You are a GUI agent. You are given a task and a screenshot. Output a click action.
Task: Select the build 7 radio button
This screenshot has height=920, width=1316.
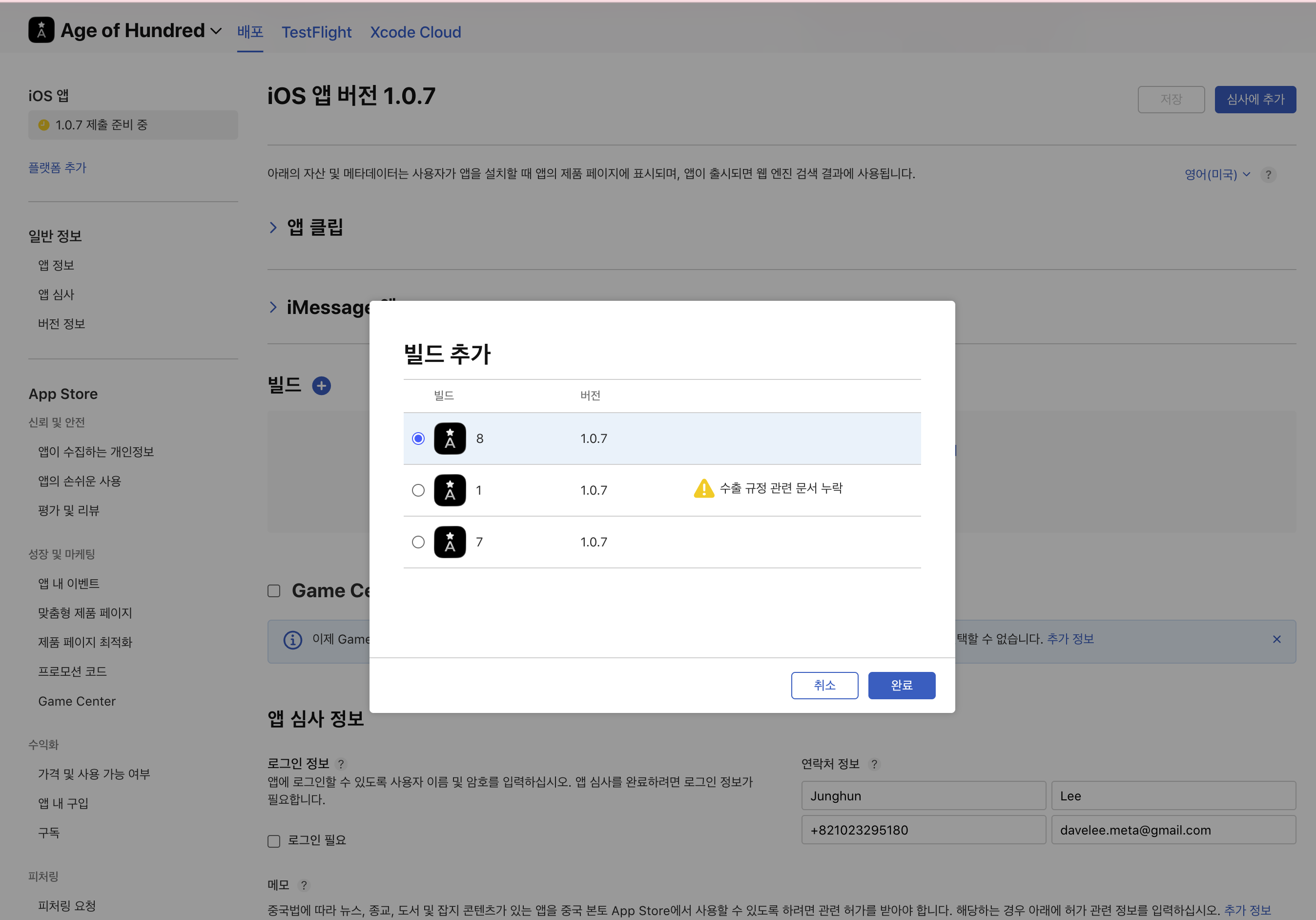[x=418, y=542]
